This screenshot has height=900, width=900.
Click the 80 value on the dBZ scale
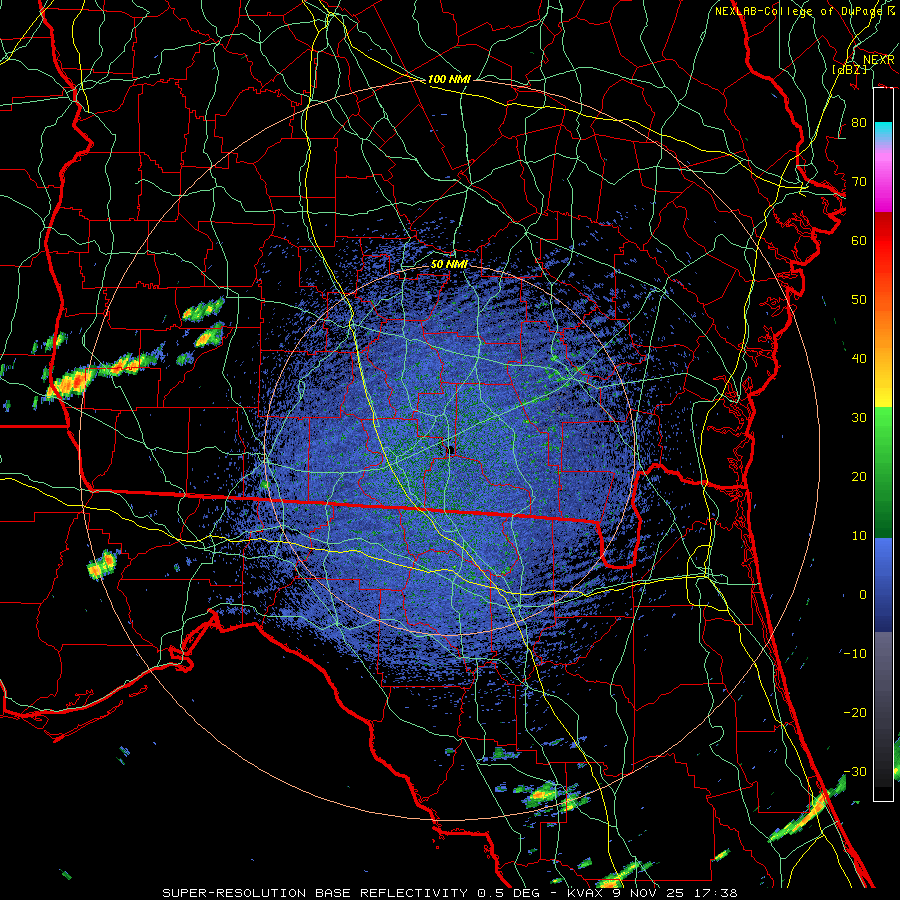[x=859, y=123]
